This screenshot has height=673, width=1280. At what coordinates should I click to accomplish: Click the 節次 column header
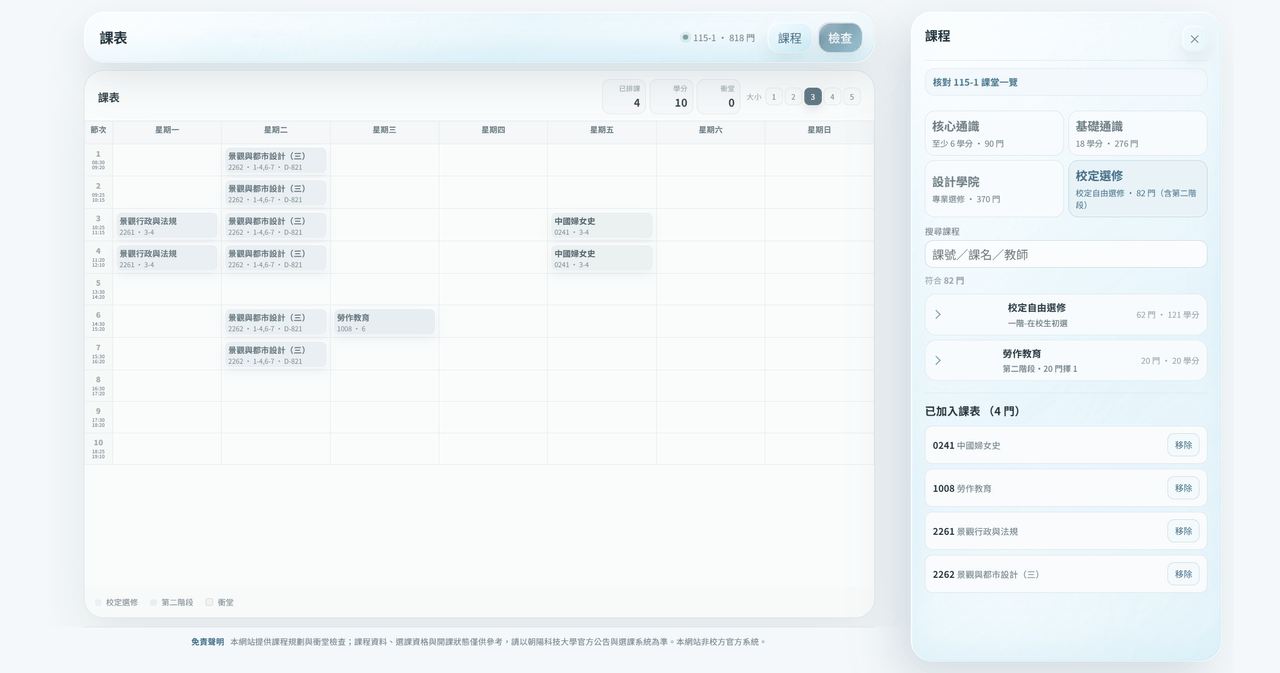pos(98,130)
